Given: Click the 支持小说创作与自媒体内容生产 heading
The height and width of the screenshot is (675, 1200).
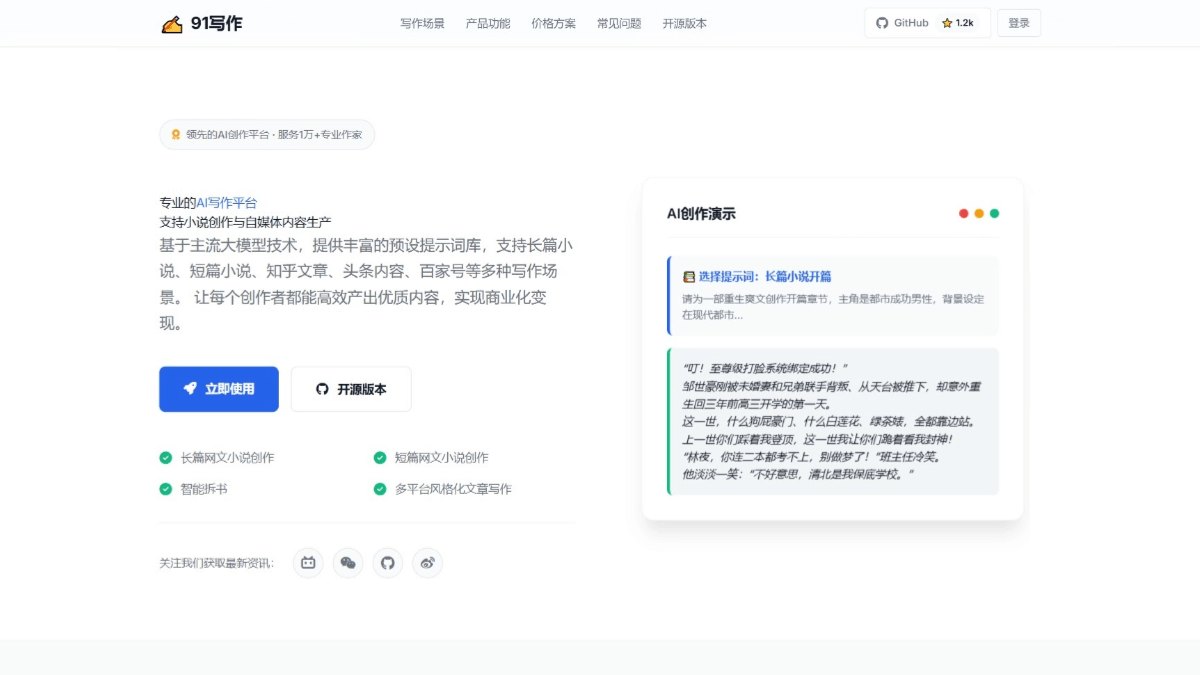Looking at the screenshot, I should 245,222.
